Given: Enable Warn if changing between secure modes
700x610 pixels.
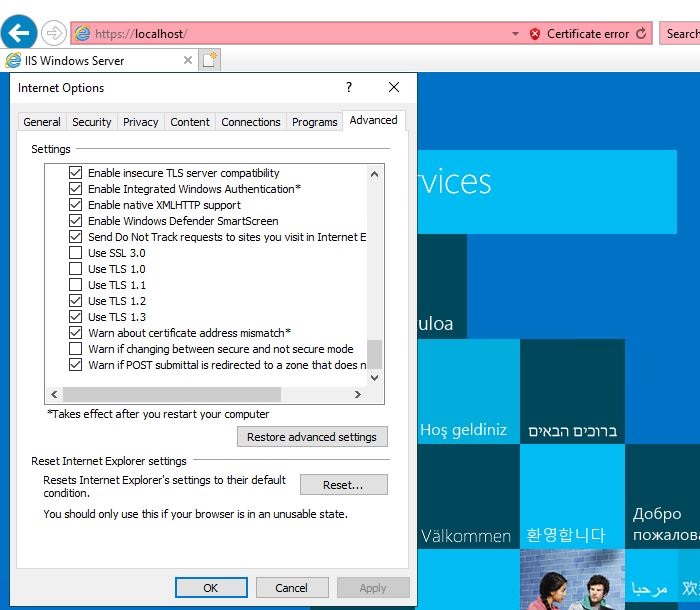Looking at the screenshot, I should [75, 348].
